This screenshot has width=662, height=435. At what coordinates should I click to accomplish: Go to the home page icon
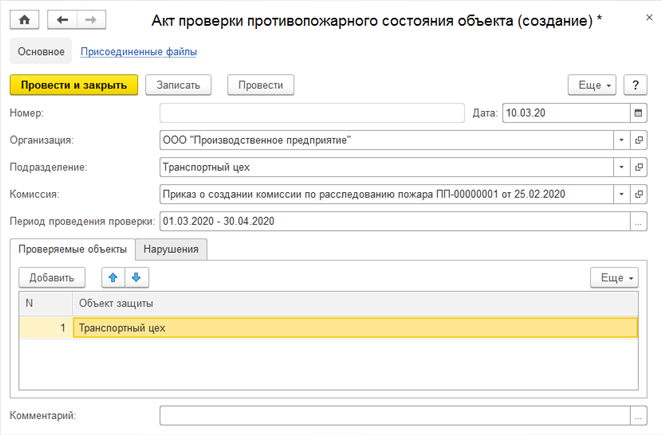pyautogui.click(x=24, y=20)
